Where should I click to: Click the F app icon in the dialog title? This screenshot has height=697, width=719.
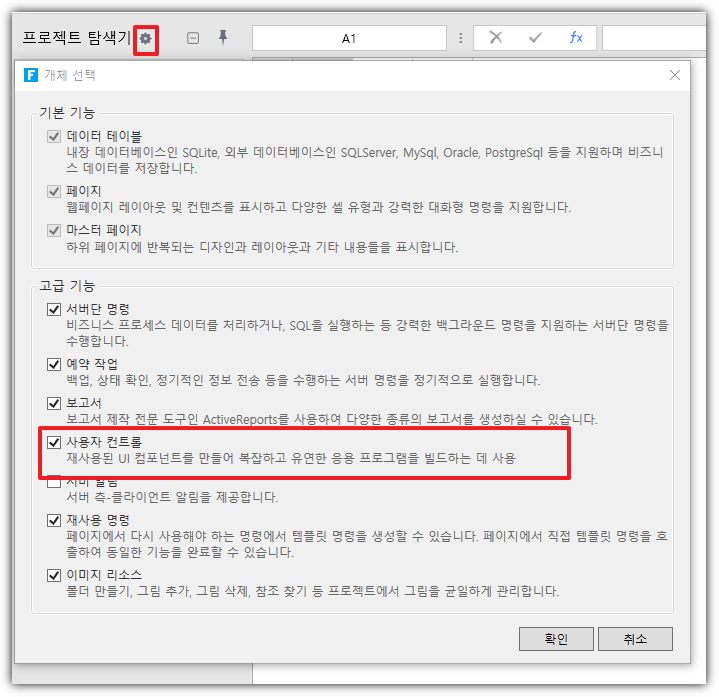pyautogui.click(x=31, y=75)
